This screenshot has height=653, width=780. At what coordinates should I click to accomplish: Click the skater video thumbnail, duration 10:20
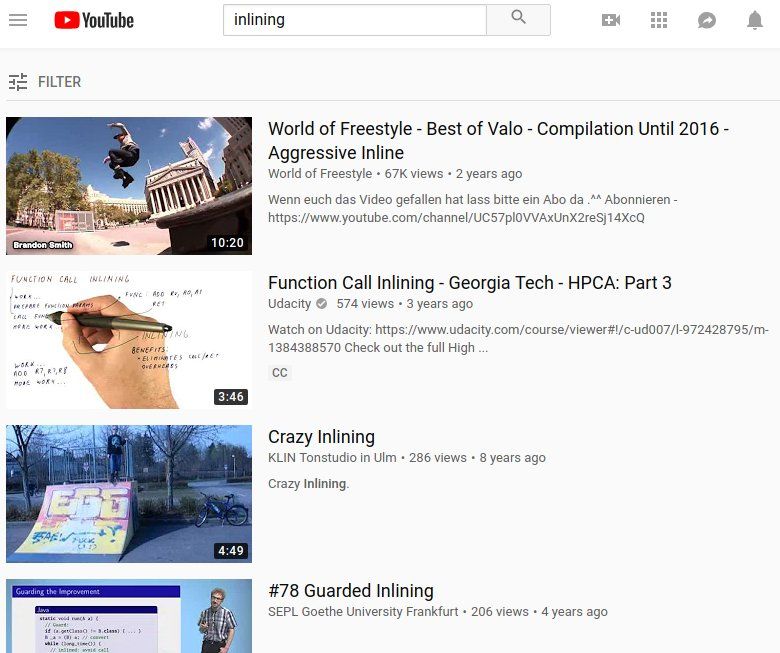tap(129, 186)
